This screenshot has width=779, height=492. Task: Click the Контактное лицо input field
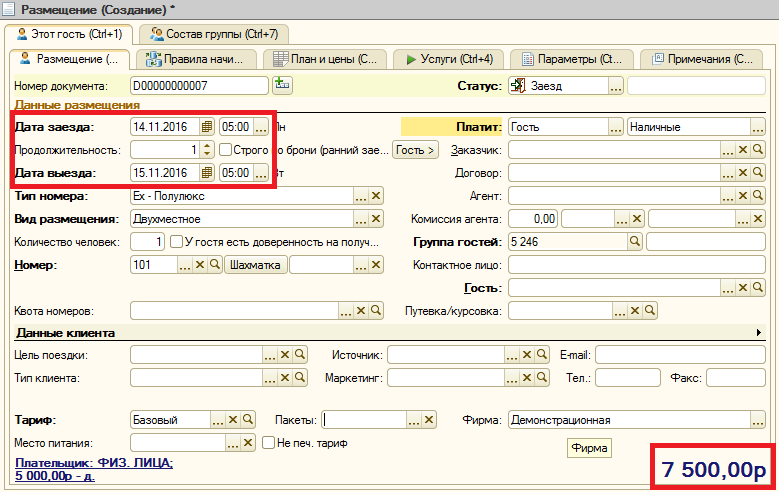[636, 264]
